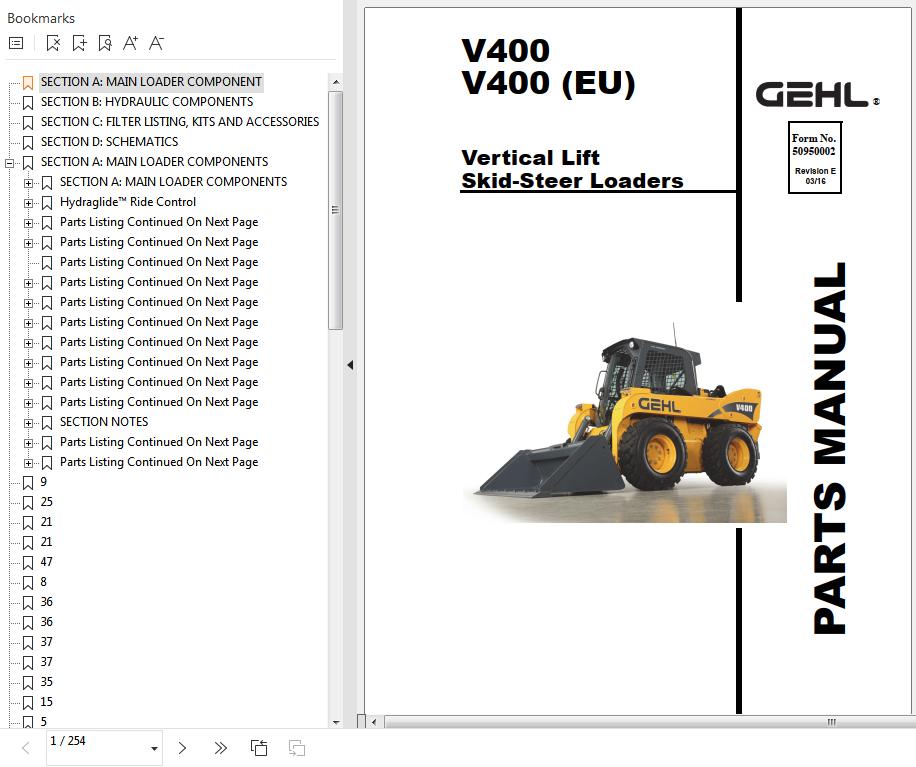916x767 pixels.
Task: Go to the previous page arrow
Action: click(x=26, y=748)
